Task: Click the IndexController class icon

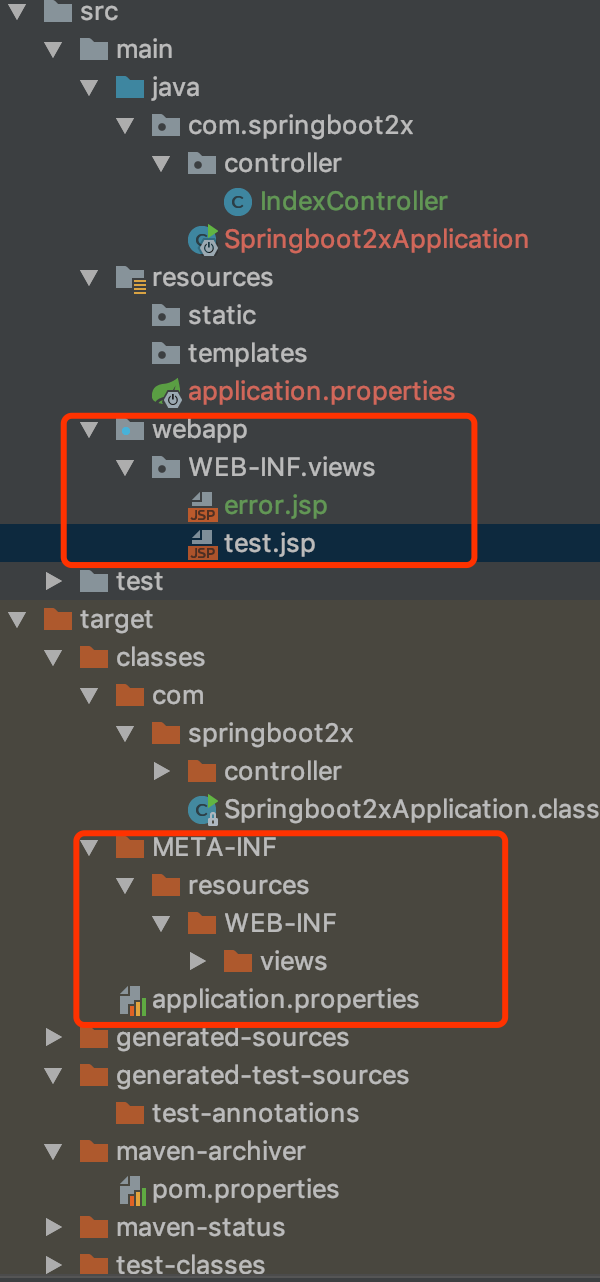Action: (238, 202)
